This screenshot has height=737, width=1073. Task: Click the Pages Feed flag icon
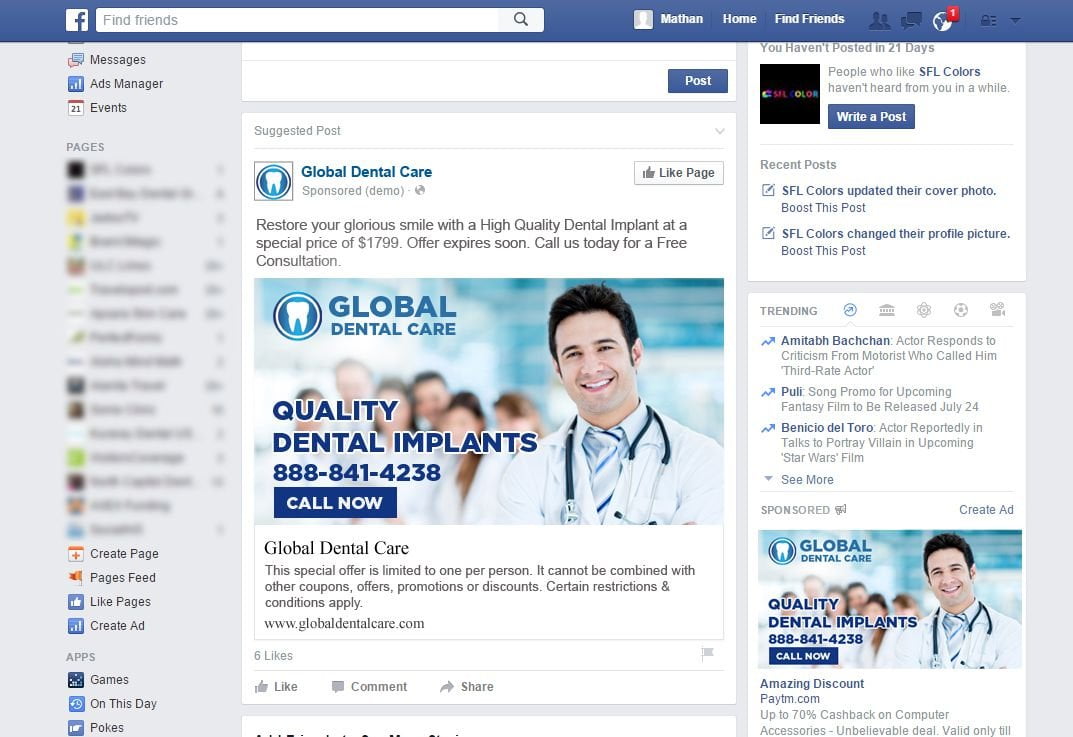pyautogui.click(x=75, y=578)
